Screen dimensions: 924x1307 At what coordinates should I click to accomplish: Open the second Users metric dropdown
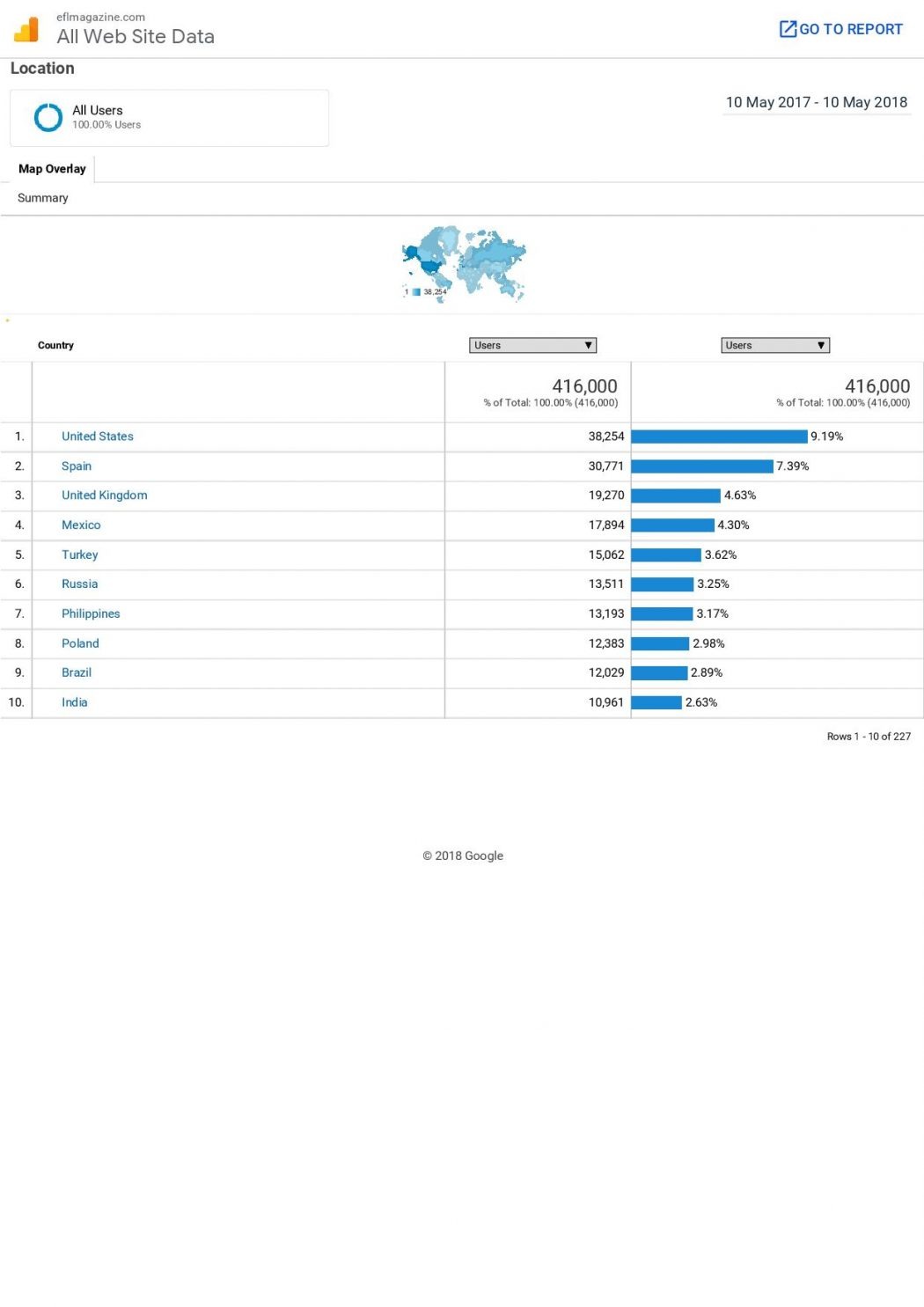pyautogui.click(x=775, y=345)
